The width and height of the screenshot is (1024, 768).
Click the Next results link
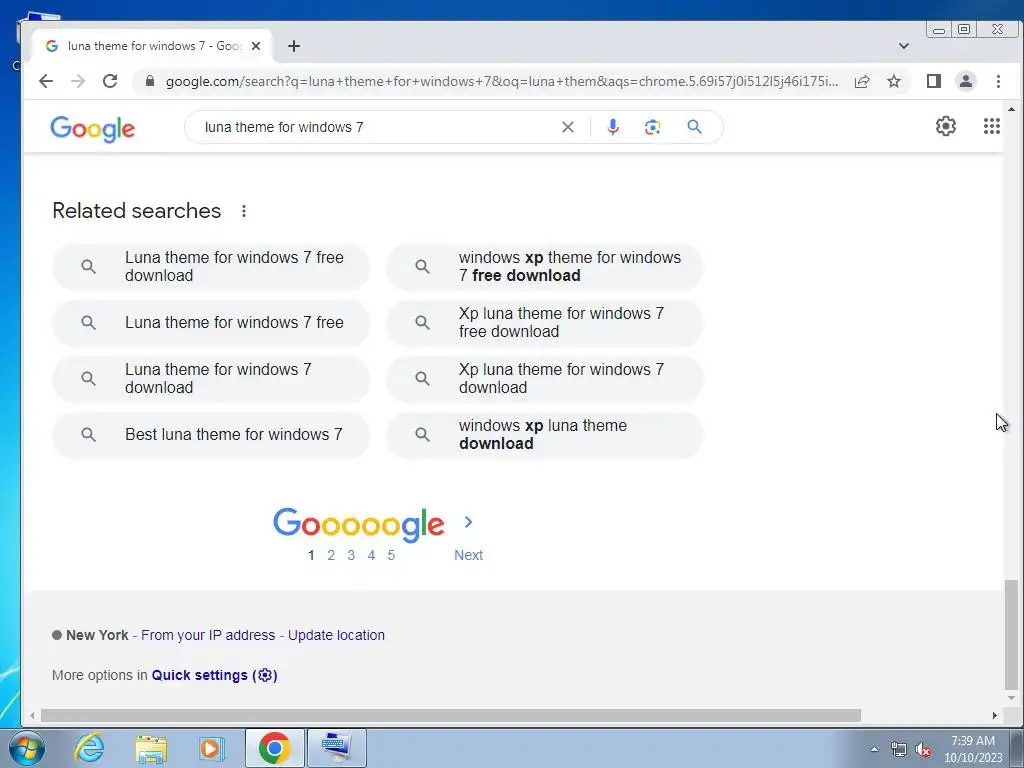click(x=468, y=555)
